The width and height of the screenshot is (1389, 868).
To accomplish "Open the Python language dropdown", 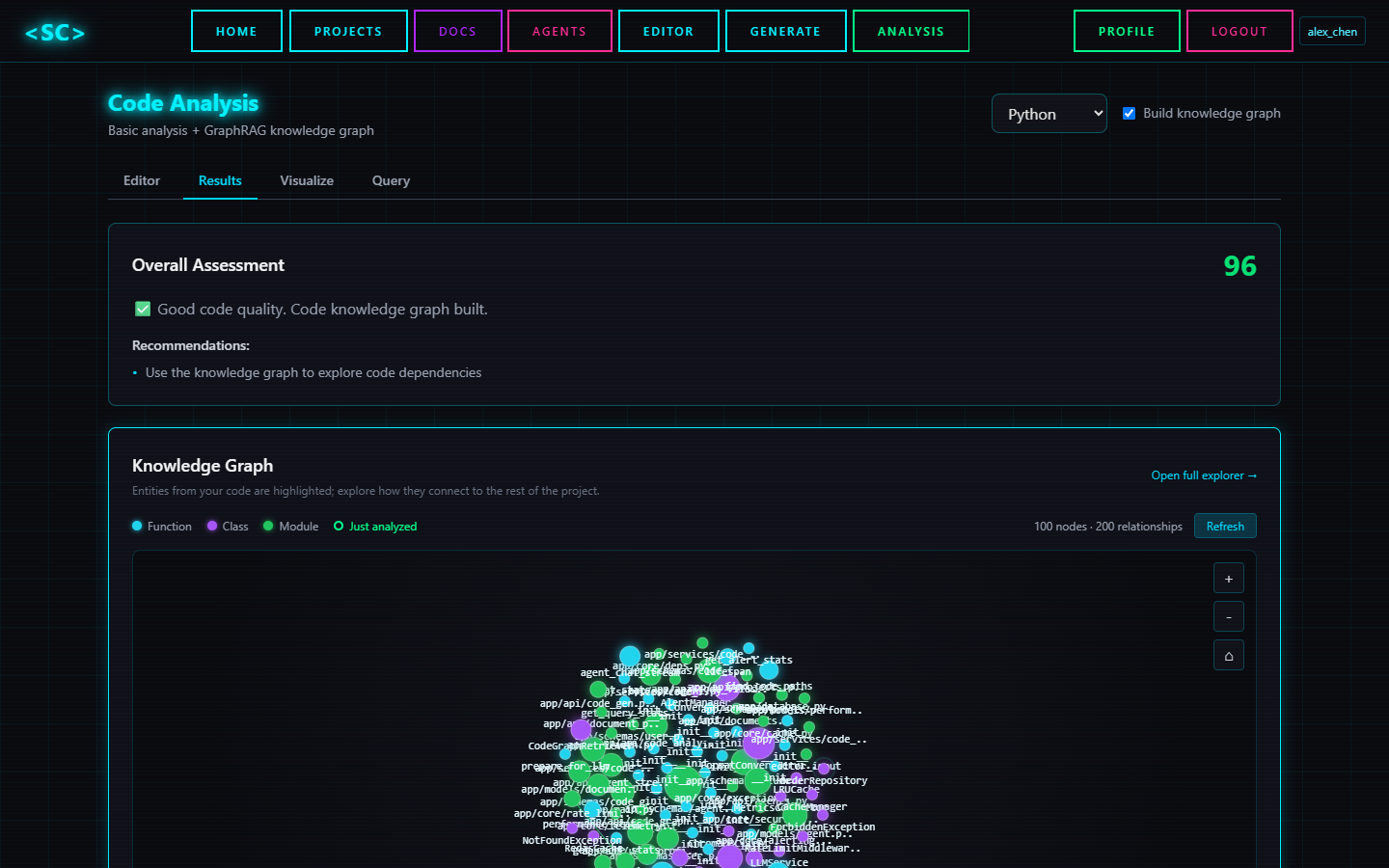I will pos(1049,114).
